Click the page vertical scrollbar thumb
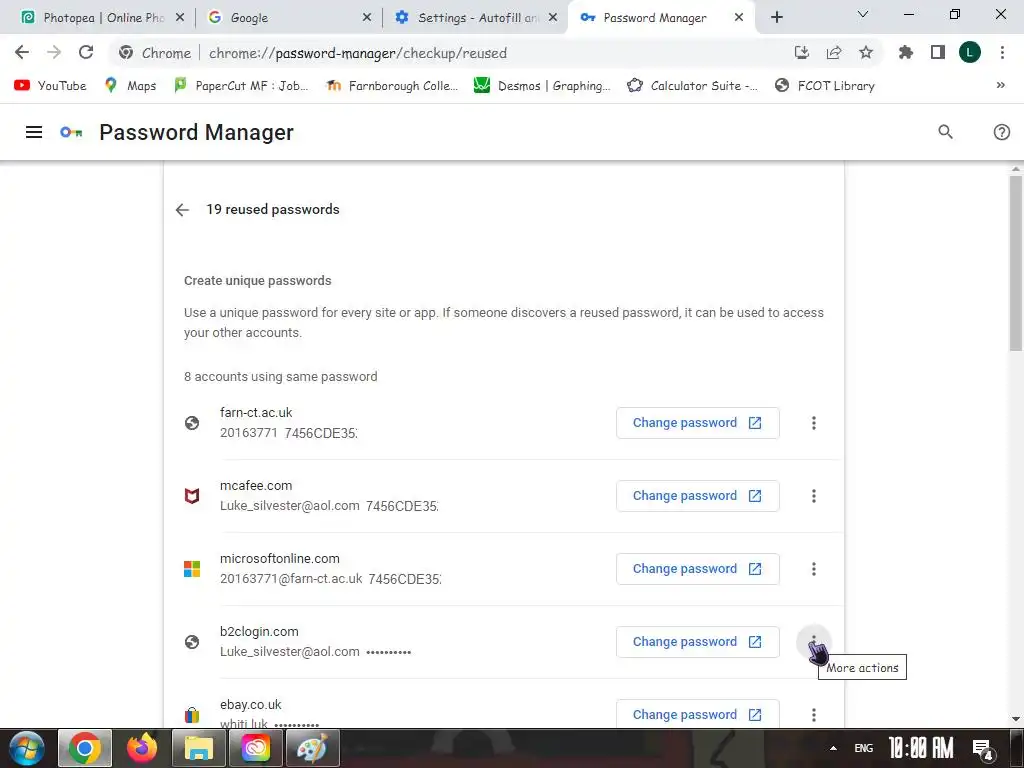Image resolution: width=1024 pixels, height=768 pixels. click(x=1016, y=263)
